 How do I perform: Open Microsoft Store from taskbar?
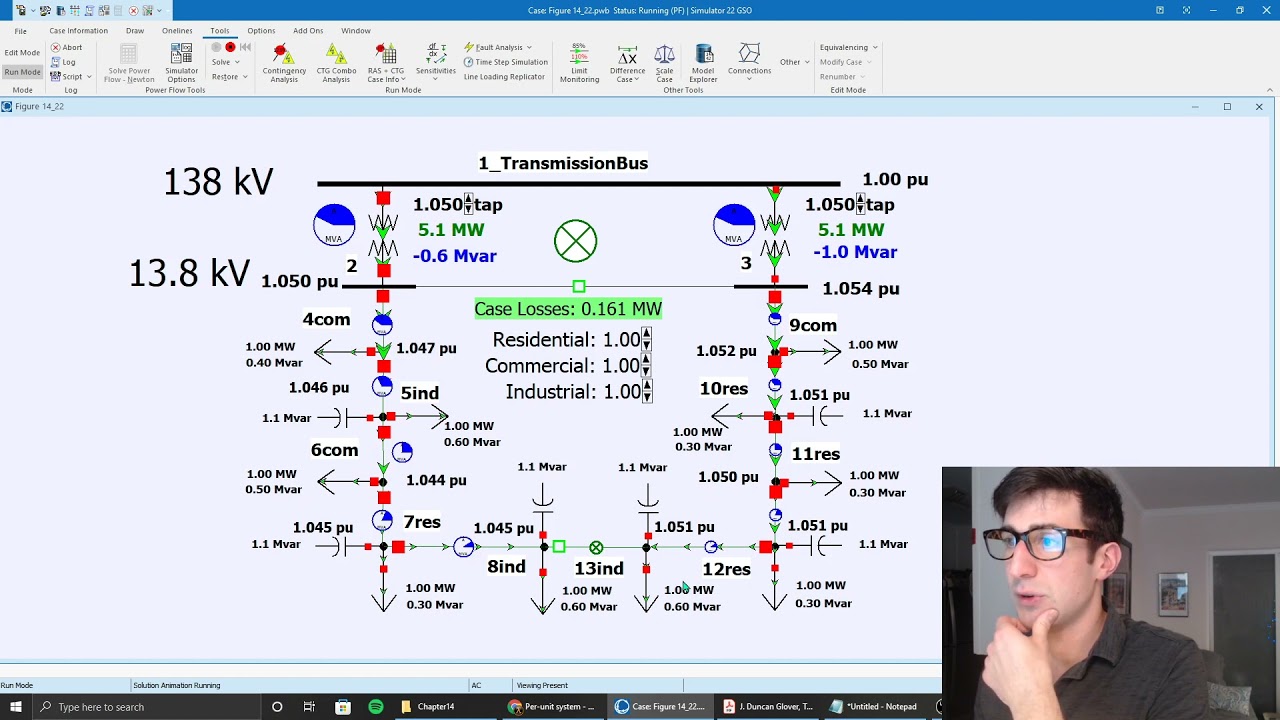(343, 707)
